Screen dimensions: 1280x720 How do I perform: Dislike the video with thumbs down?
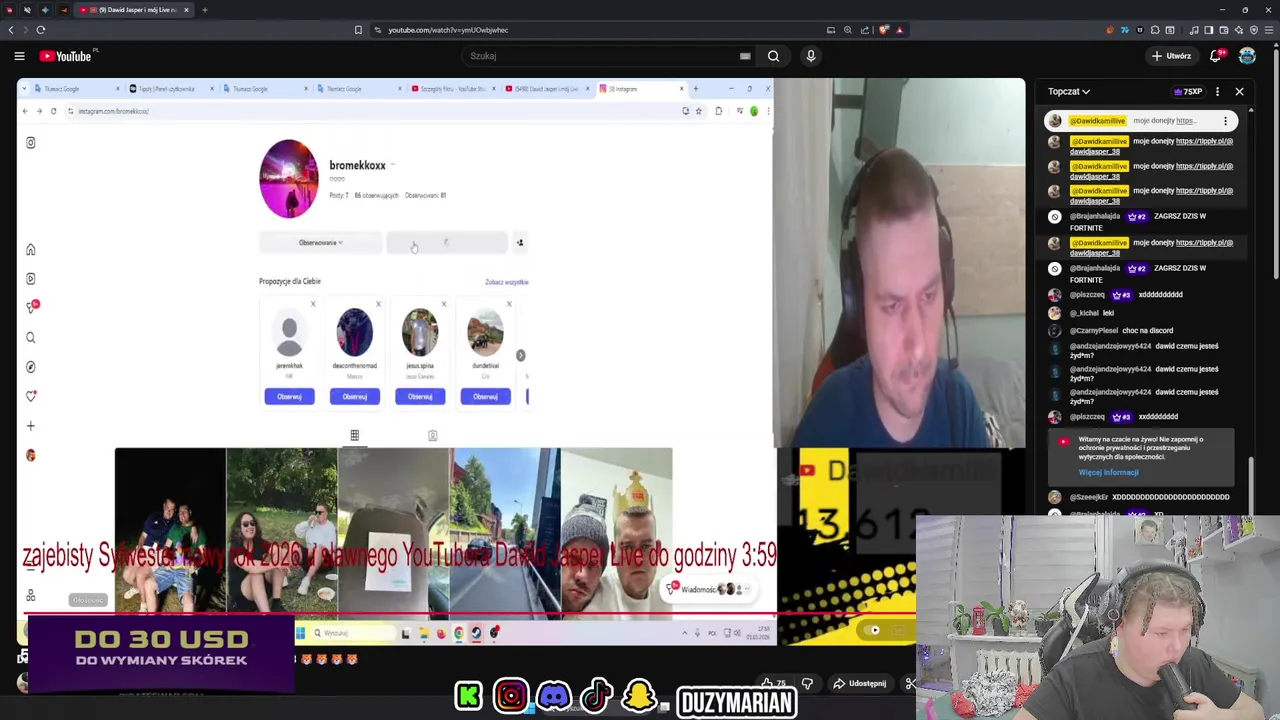[807, 683]
